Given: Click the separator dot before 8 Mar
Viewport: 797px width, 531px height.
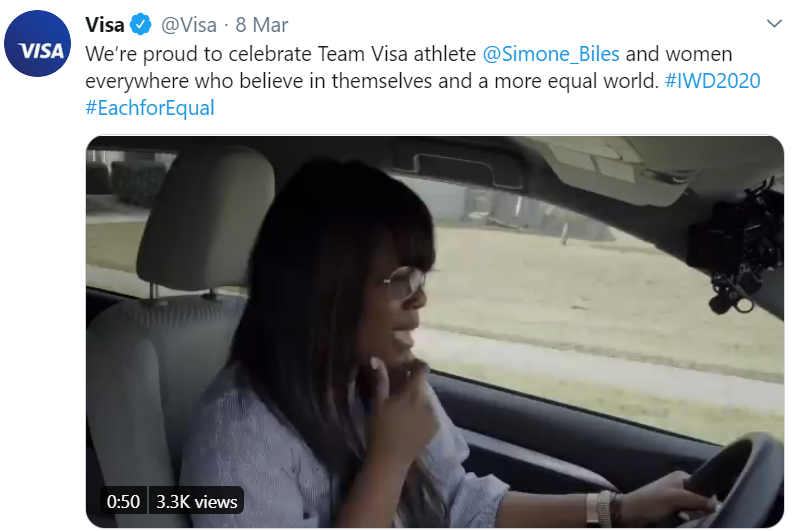Looking at the screenshot, I should pos(226,25).
